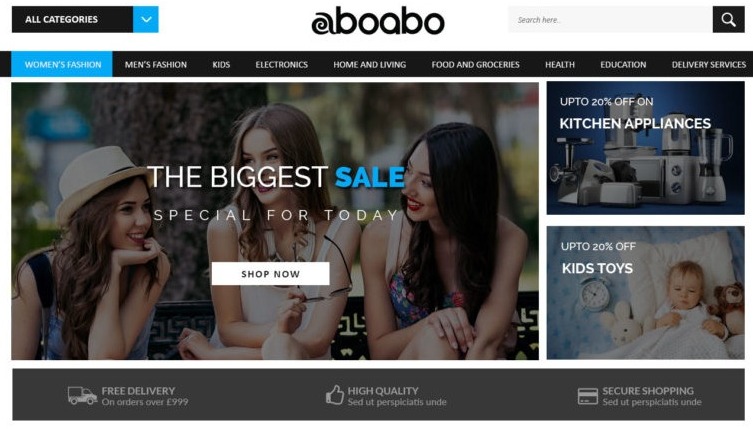
Task: Open the Men's Fashion menu item
Action: point(156,64)
